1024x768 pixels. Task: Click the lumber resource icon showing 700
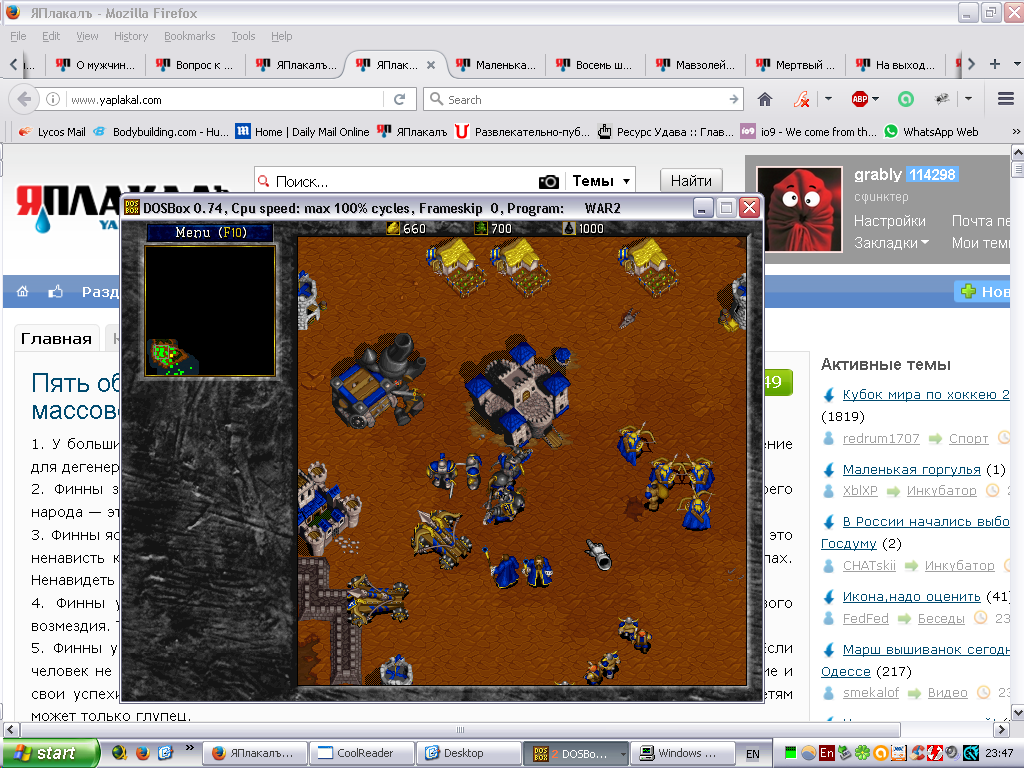(x=481, y=228)
